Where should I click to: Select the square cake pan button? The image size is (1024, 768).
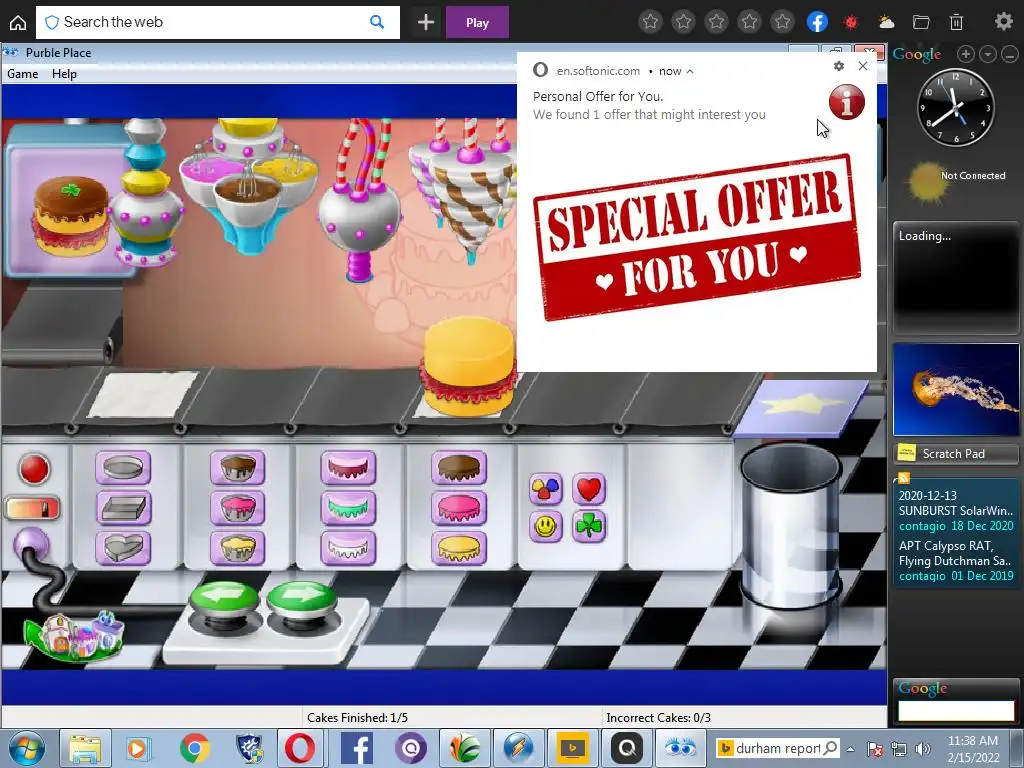click(123, 508)
